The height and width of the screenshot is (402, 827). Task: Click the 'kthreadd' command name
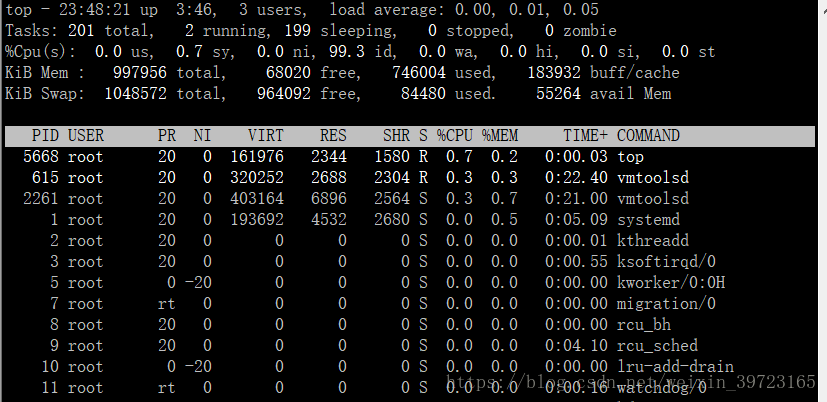[653, 241]
